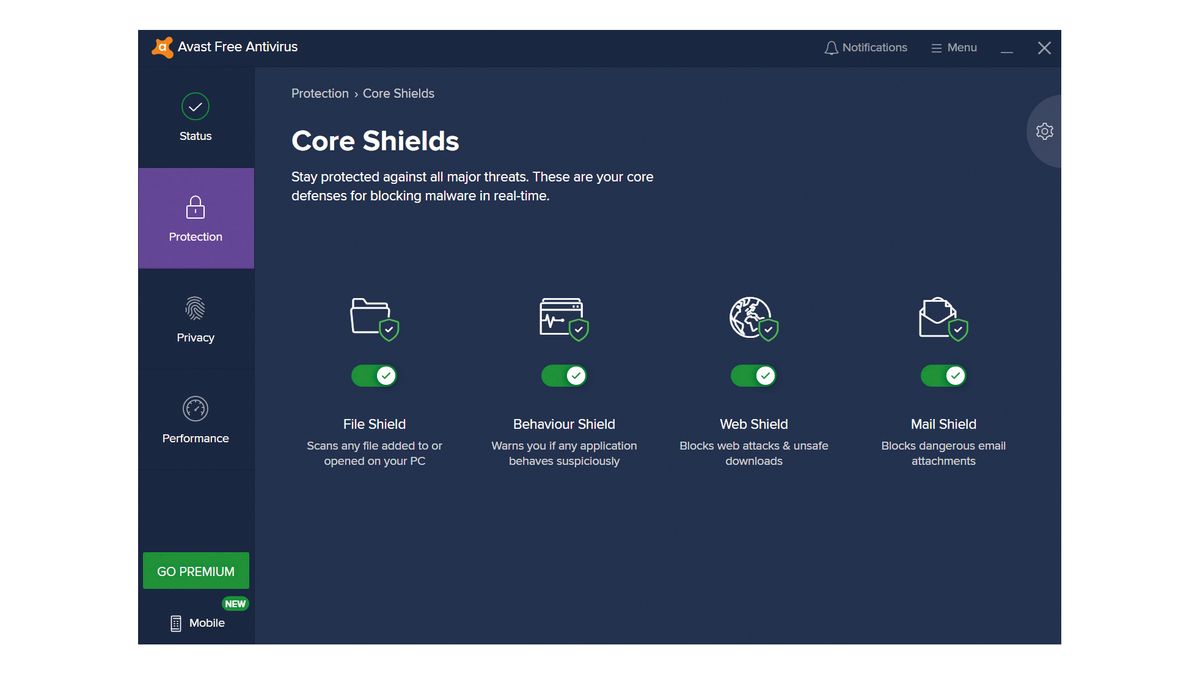Open the File Shield folder icon
1200x675 pixels.
point(374,317)
